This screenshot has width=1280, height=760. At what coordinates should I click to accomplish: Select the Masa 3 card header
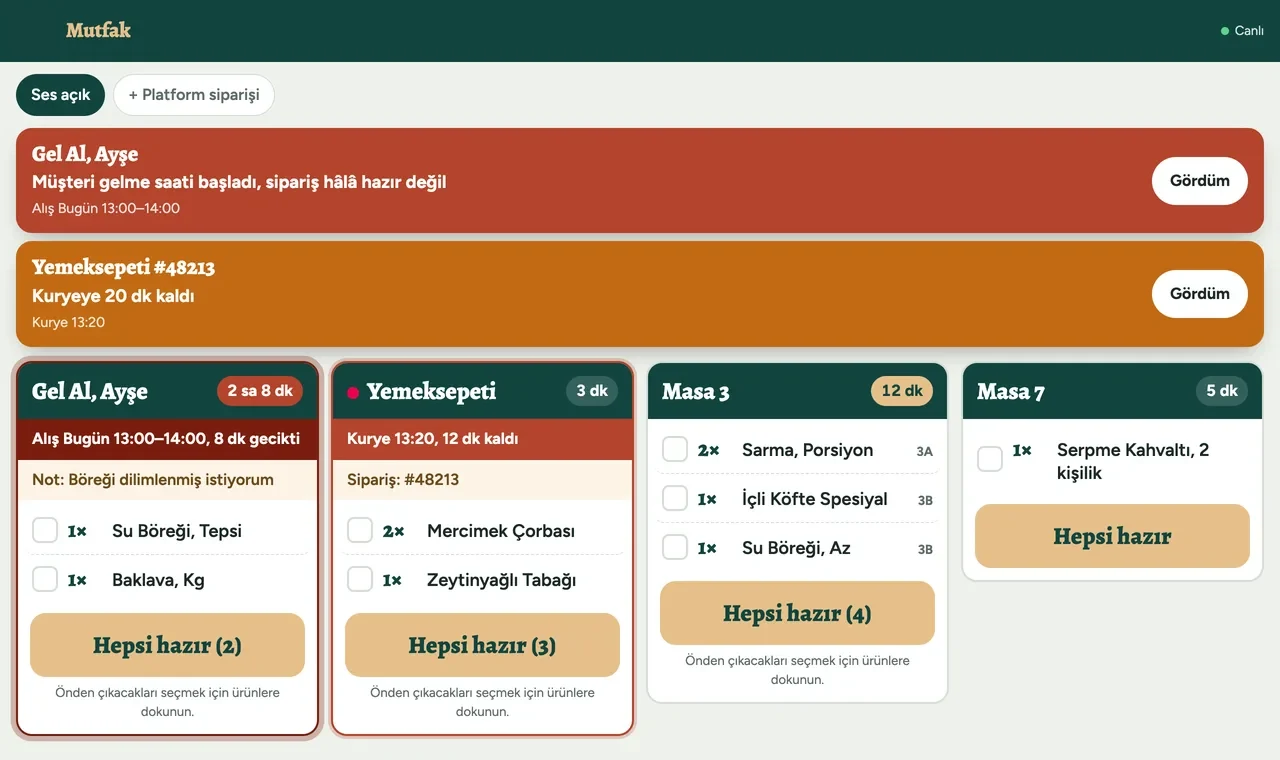click(x=797, y=391)
